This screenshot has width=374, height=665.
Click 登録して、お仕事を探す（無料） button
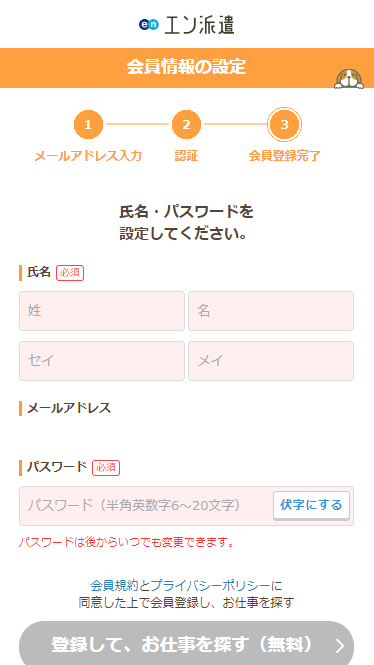coord(187,644)
